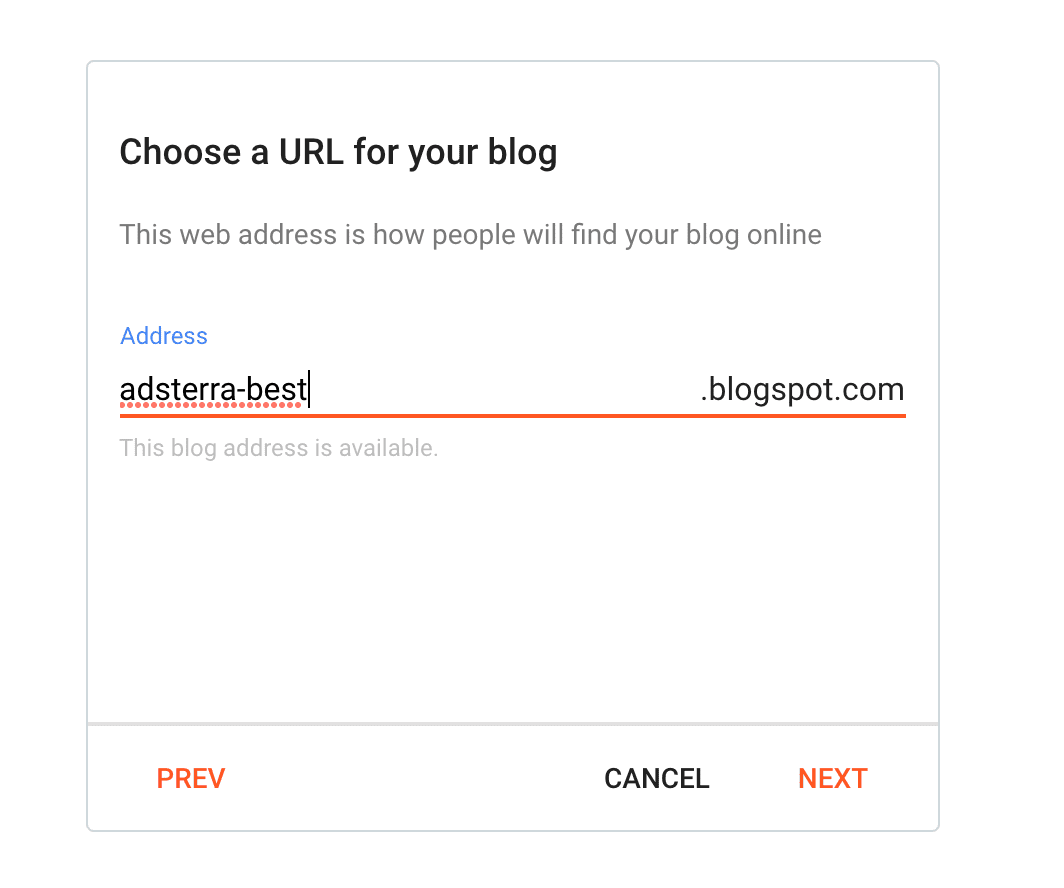The height and width of the screenshot is (888, 1064).
Task: Click the blue Address label
Action: (x=163, y=336)
